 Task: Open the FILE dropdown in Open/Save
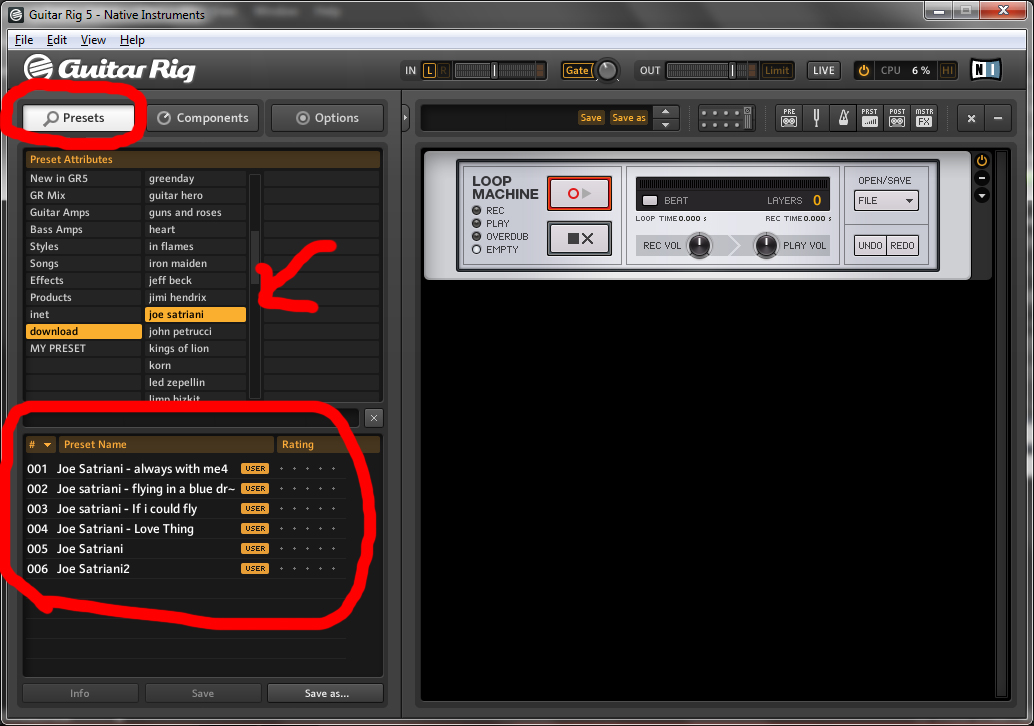tap(886, 200)
